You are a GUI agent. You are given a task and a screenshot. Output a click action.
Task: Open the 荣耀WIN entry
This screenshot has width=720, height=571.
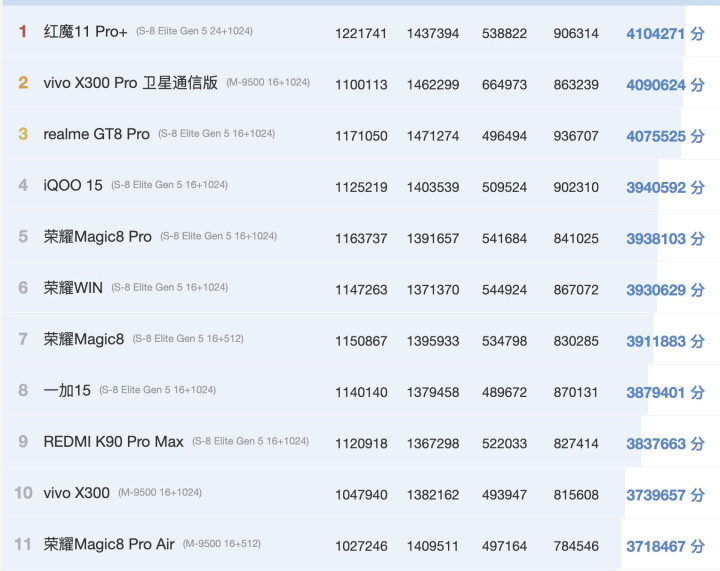73,288
